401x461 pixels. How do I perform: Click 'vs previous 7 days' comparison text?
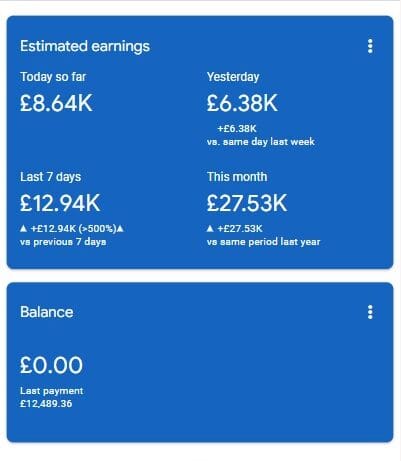pos(63,242)
